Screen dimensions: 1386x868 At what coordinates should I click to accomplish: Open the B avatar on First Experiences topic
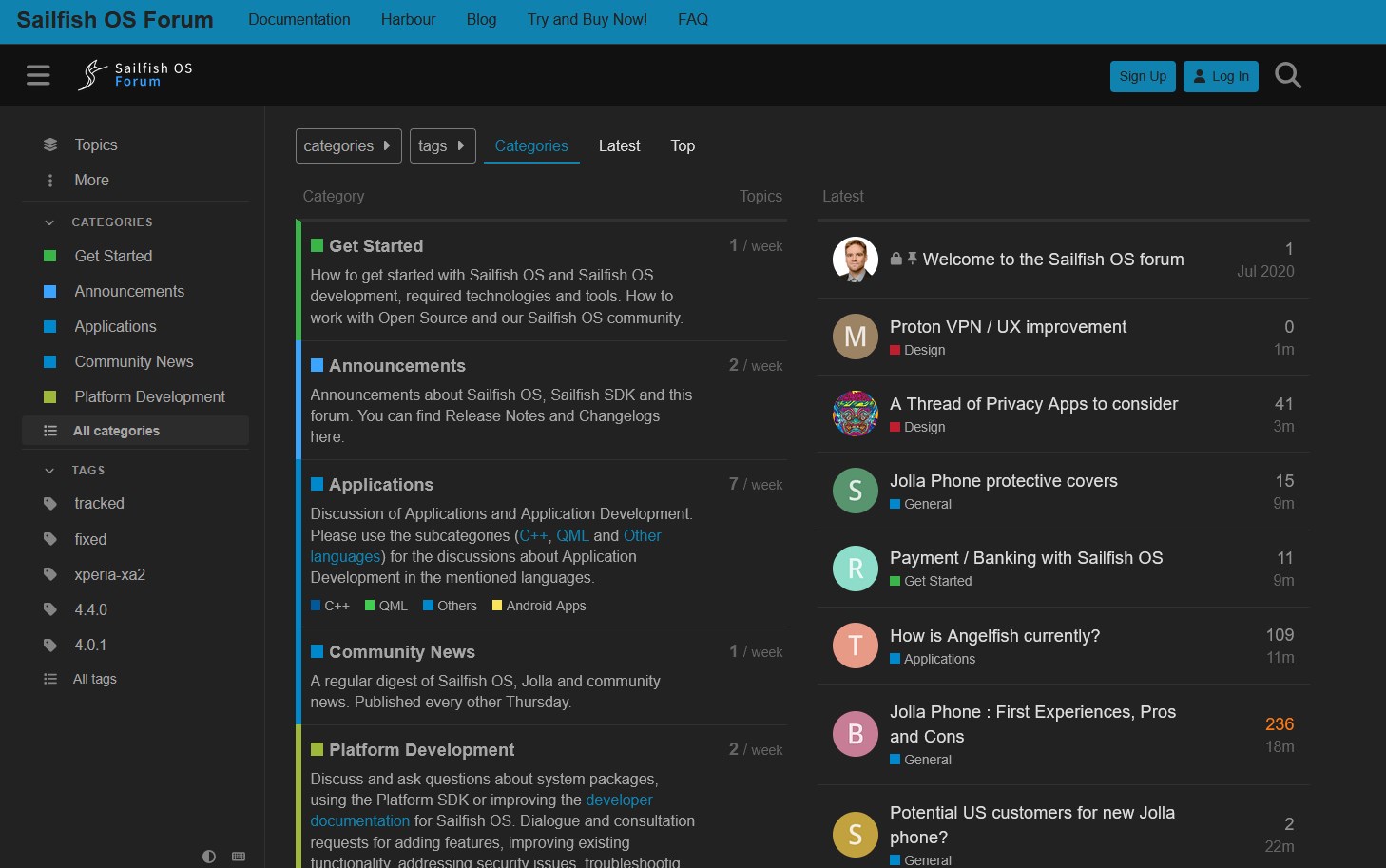tap(856, 734)
